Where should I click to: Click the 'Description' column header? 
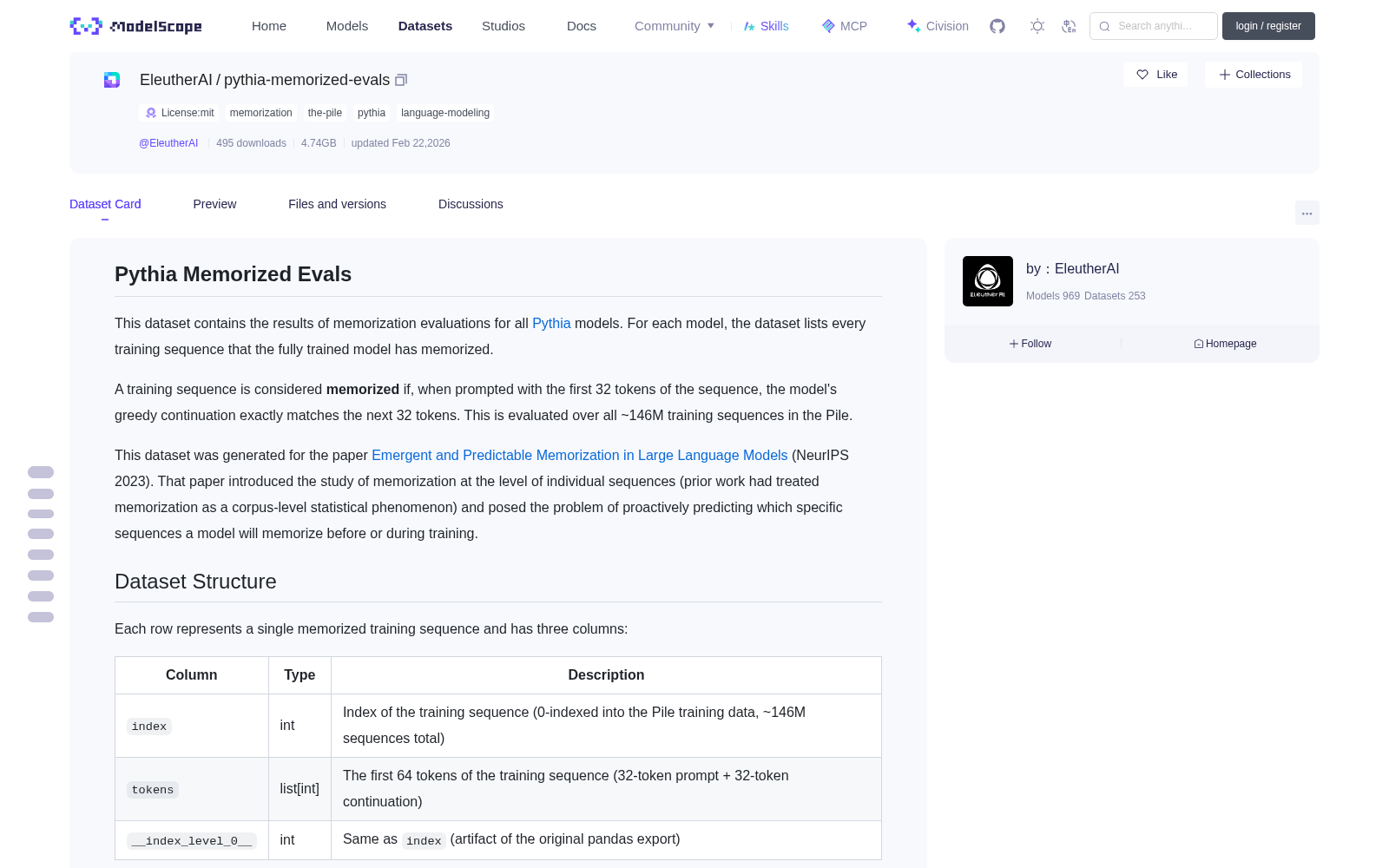[x=606, y=675]
